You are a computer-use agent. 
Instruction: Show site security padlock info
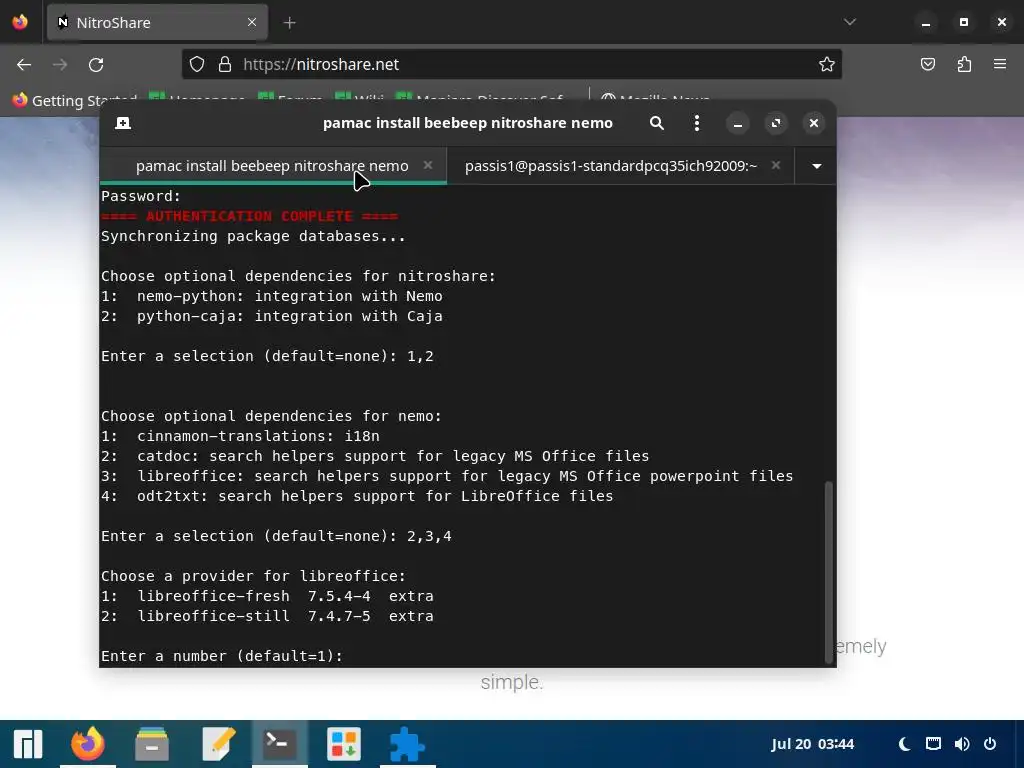[225, 64]
